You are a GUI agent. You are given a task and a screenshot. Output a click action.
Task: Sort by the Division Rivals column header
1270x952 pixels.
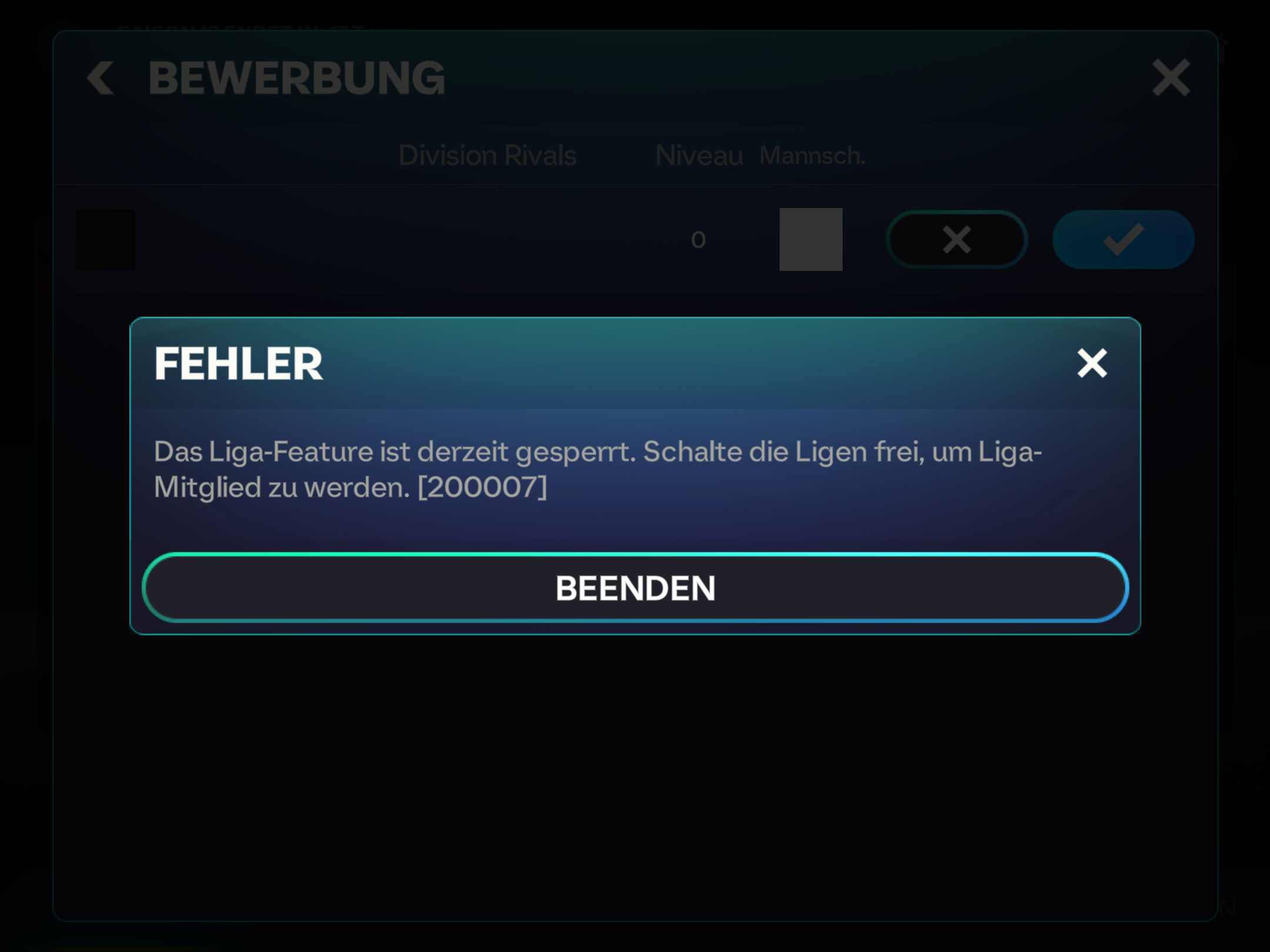click(x=487, y=156)
